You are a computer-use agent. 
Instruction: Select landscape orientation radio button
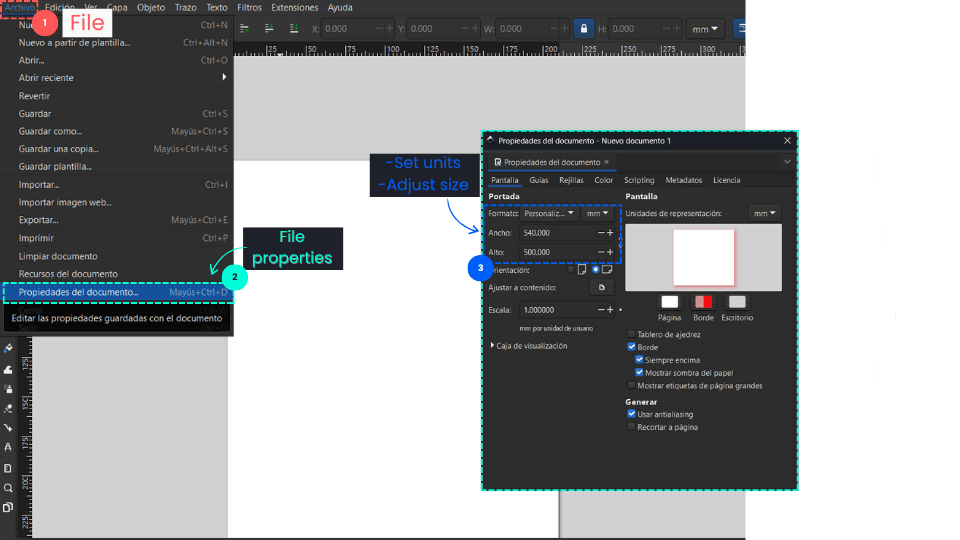597,269
